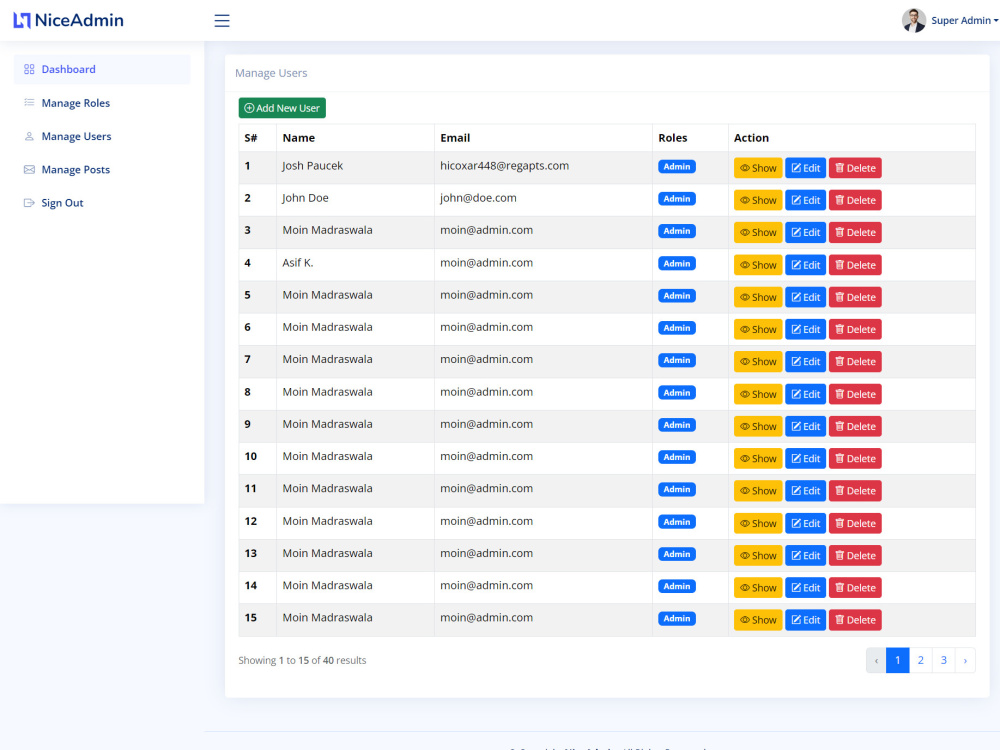This screenshot has width=1000, height=750.
Task: Click the Admin badge for Josh Paucek
Action: point(677,166)
